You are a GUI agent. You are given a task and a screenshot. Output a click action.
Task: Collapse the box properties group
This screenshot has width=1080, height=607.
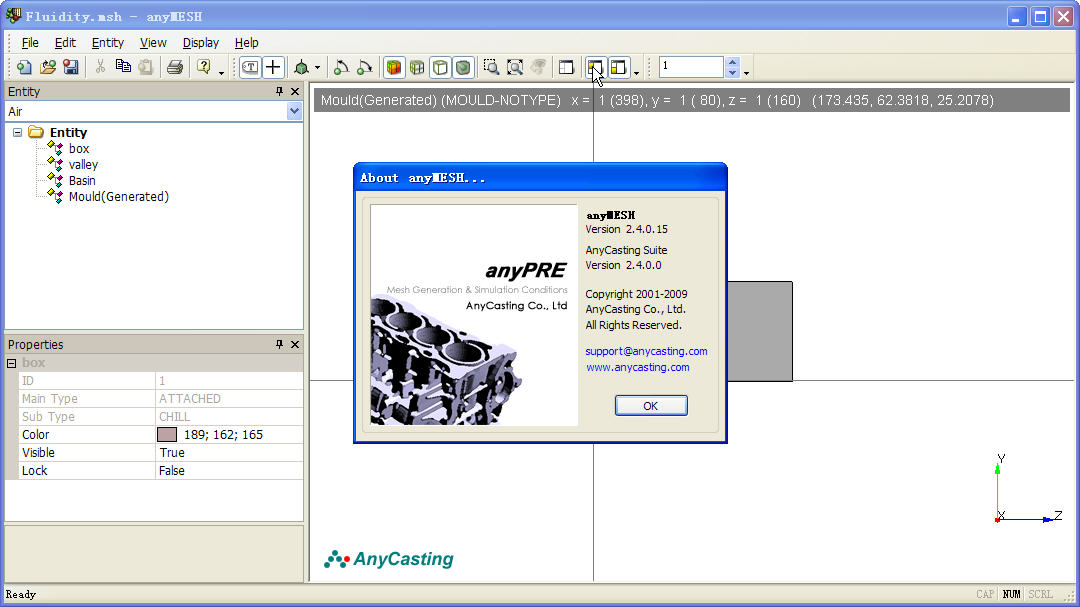(x=12, y=362)
